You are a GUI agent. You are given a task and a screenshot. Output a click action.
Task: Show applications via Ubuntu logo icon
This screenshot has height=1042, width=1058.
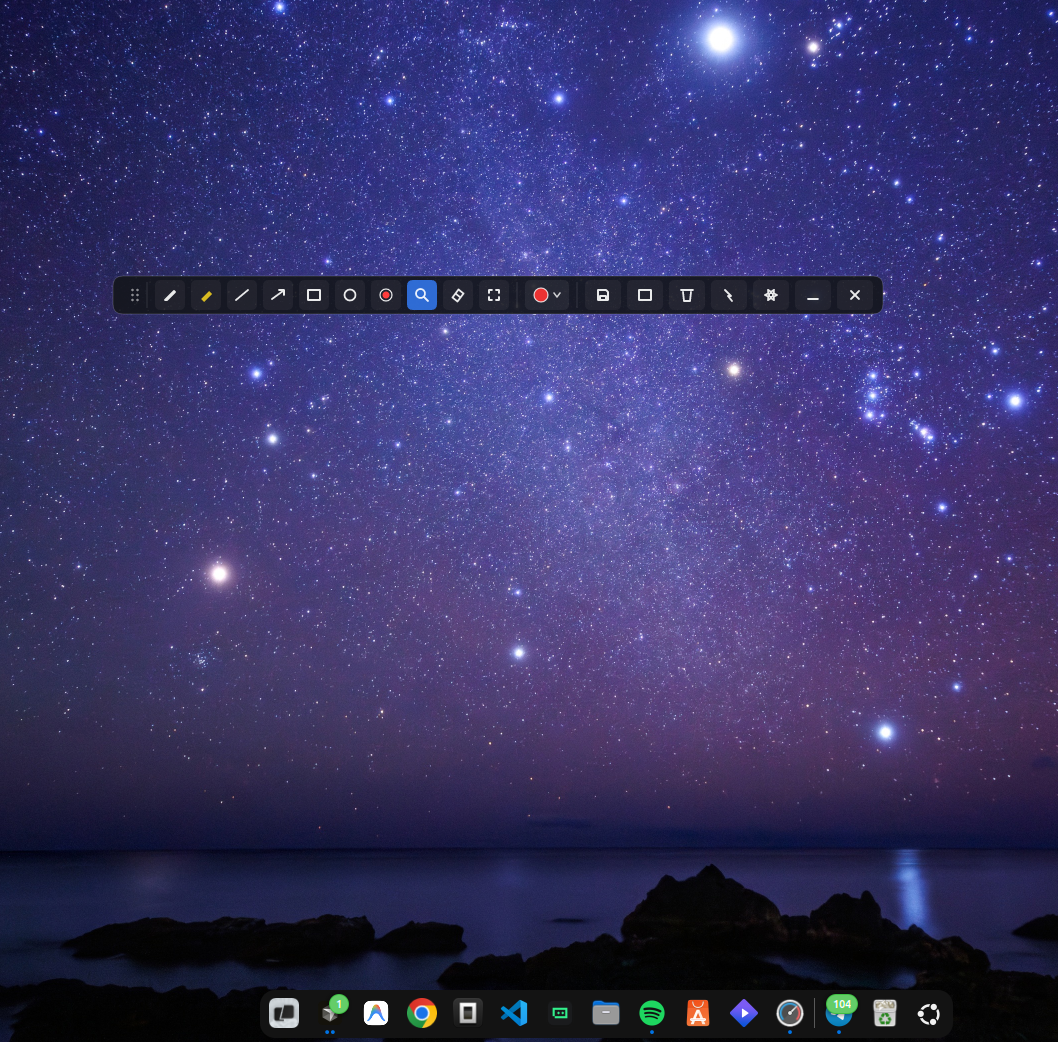(929, 1013)
